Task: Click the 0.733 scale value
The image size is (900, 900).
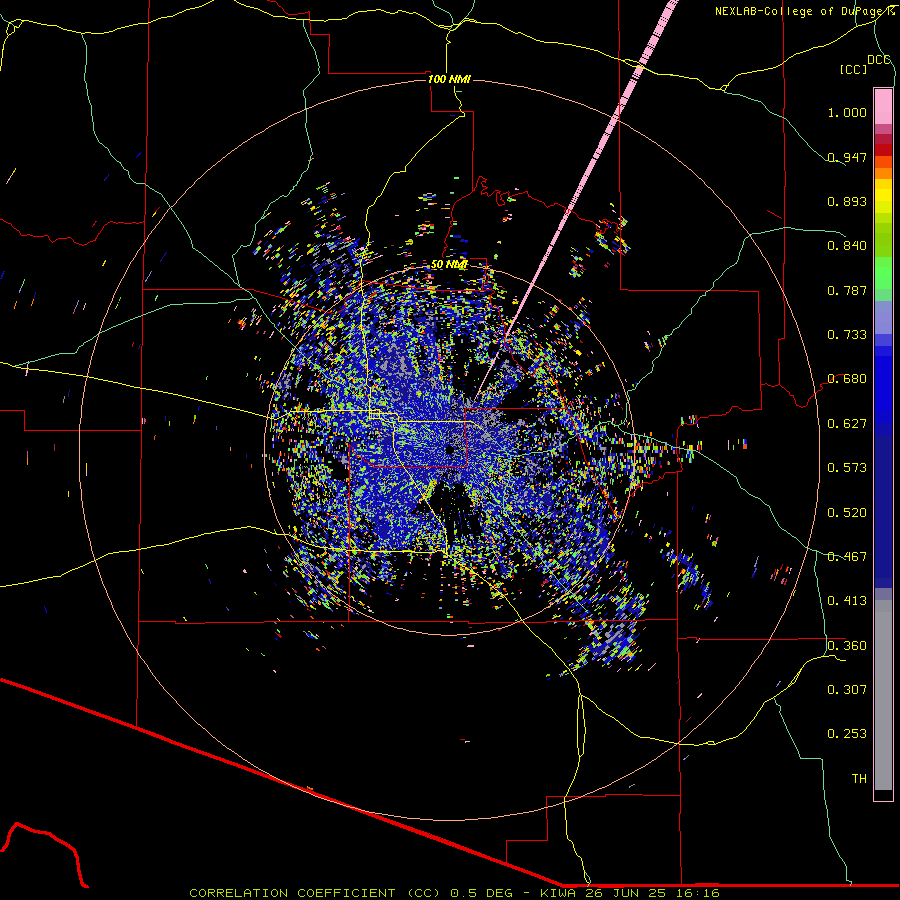Action: coord(847,335)
